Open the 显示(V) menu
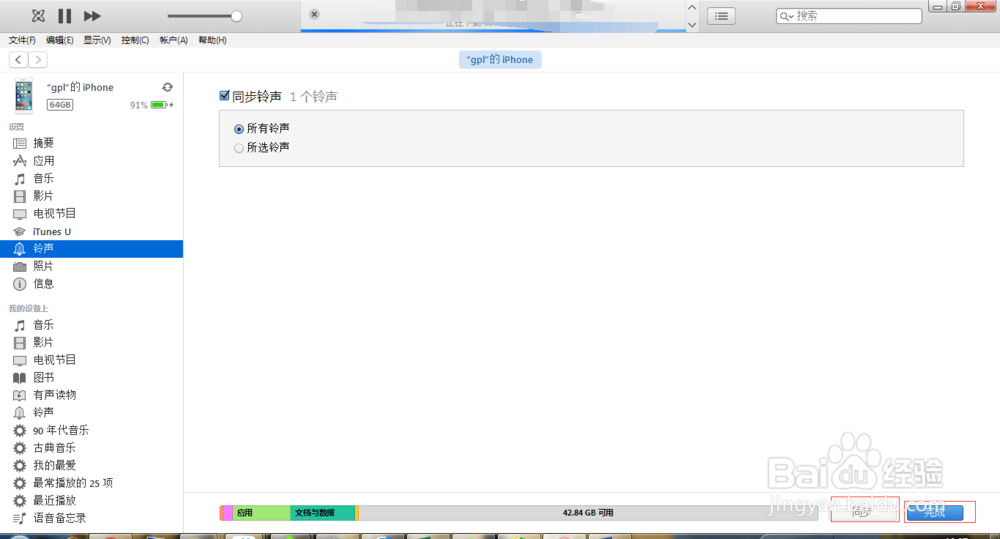 coord(97,40)
